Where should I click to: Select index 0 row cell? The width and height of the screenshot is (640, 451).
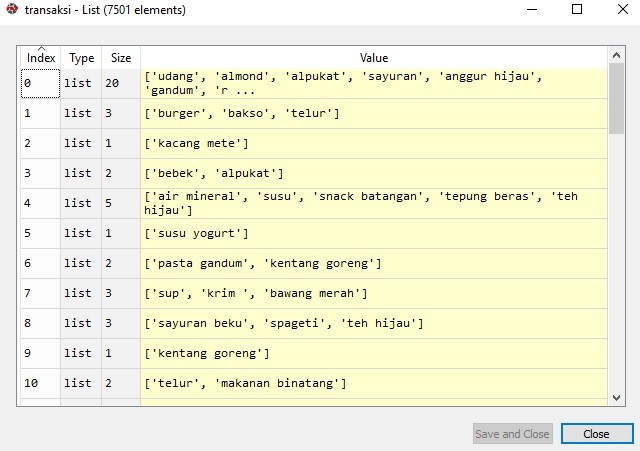(41, 84)
